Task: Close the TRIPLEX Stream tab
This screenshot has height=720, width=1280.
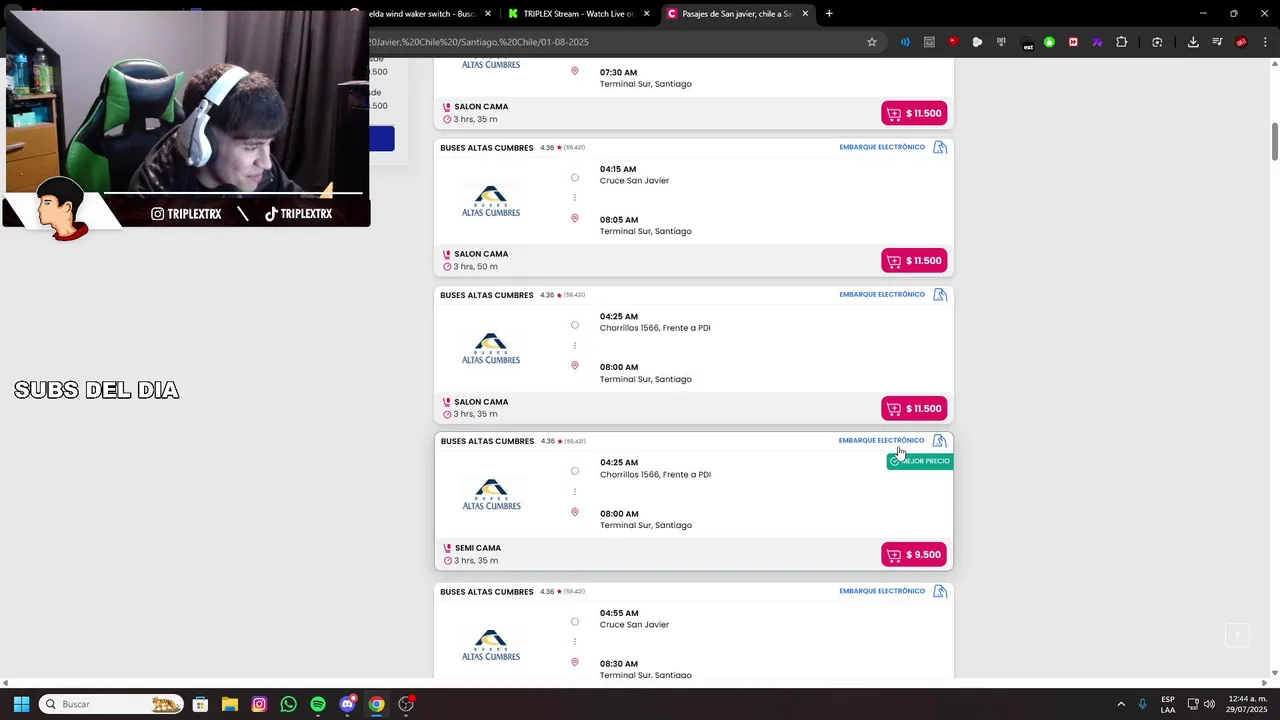Action: click(646, 14)
